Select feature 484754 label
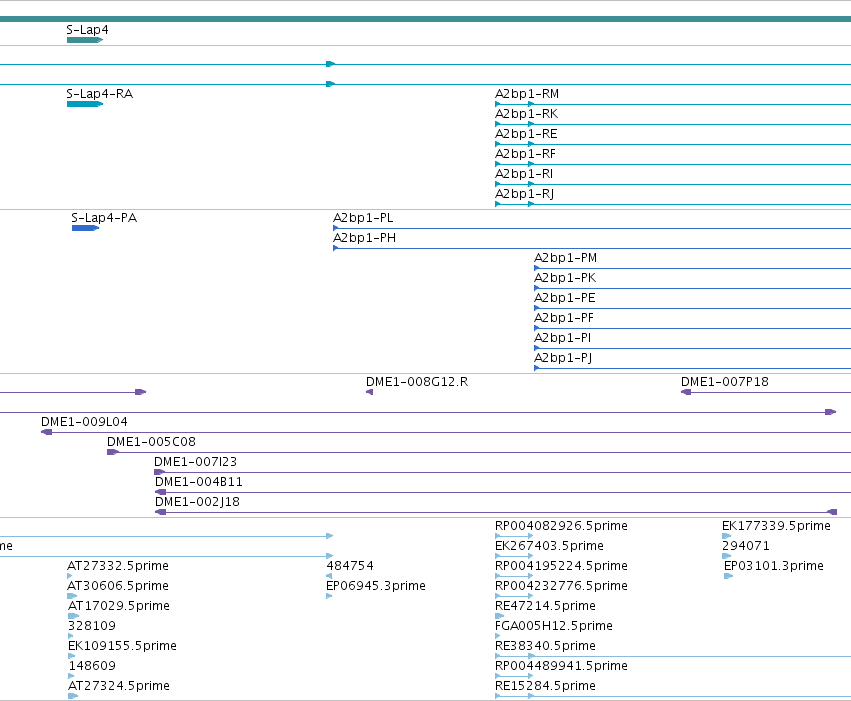 click(x=350, y=566)
